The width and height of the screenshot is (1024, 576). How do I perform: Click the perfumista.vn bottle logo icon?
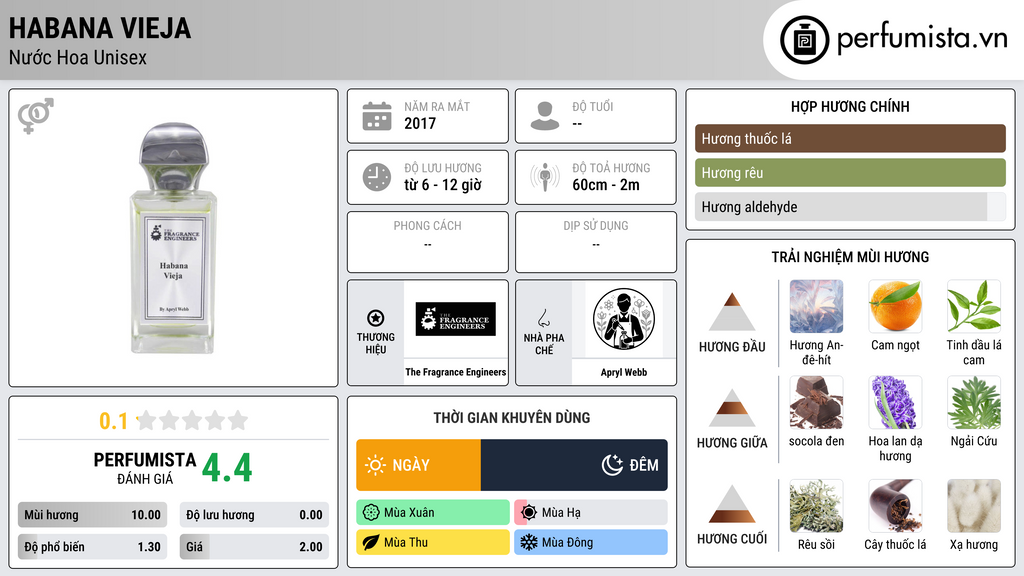pos(805,40)
